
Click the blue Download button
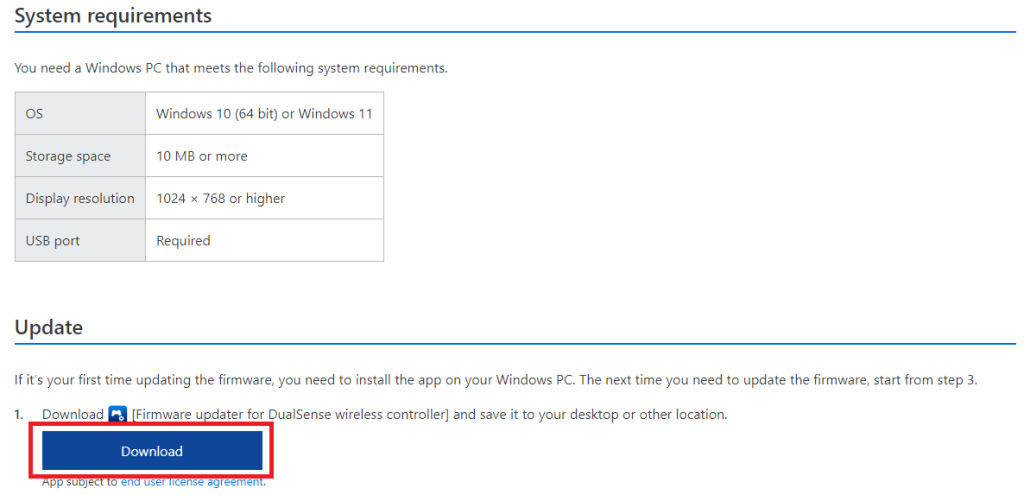[x=152, y=451]
